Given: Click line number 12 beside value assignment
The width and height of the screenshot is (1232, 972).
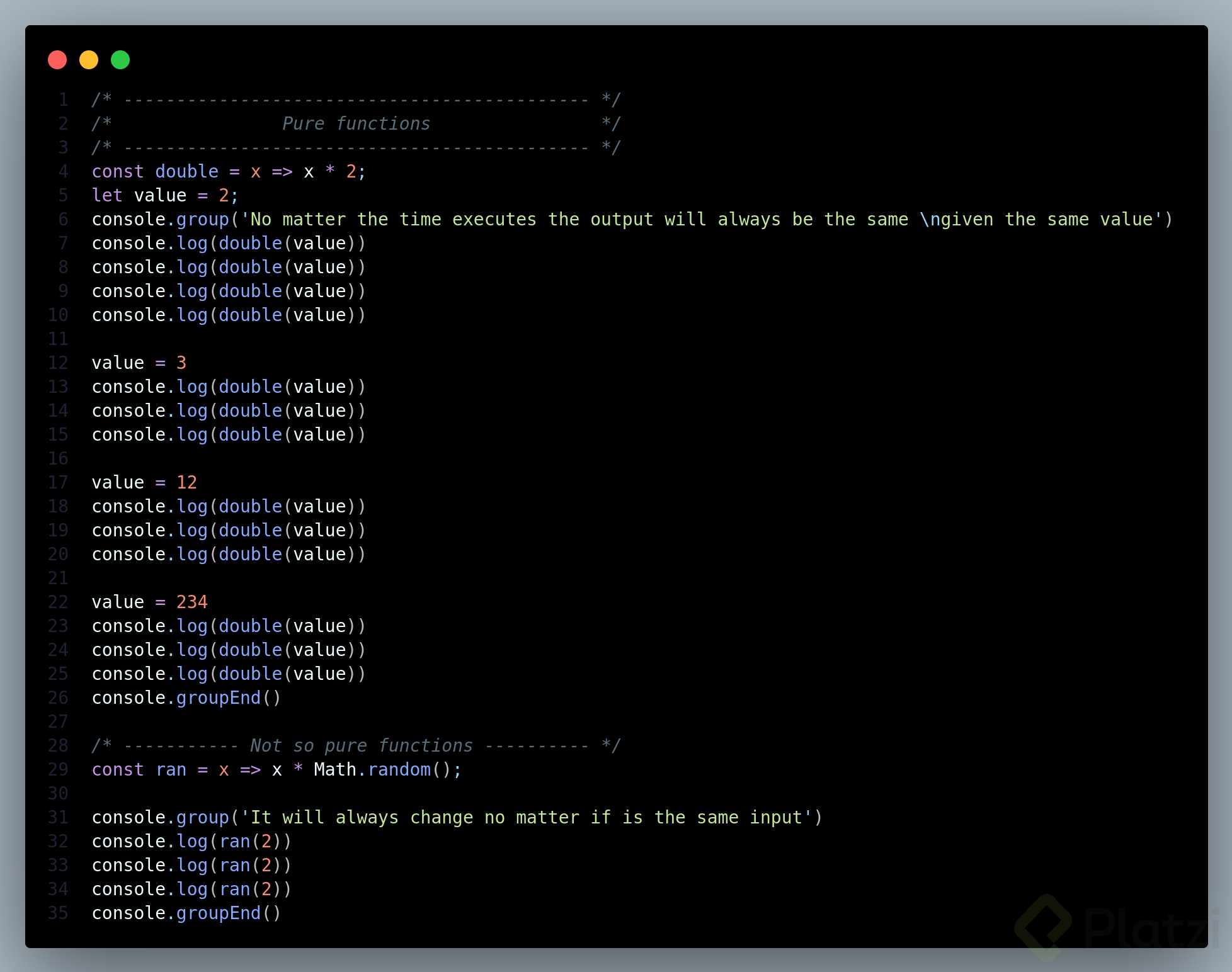Looking at the screenshot, I should (x=57, y=363).
